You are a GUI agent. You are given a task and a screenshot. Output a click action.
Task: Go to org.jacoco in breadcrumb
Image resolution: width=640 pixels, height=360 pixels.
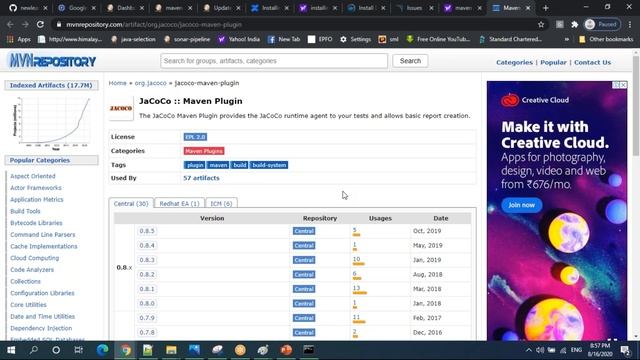[x=151, y=83]
